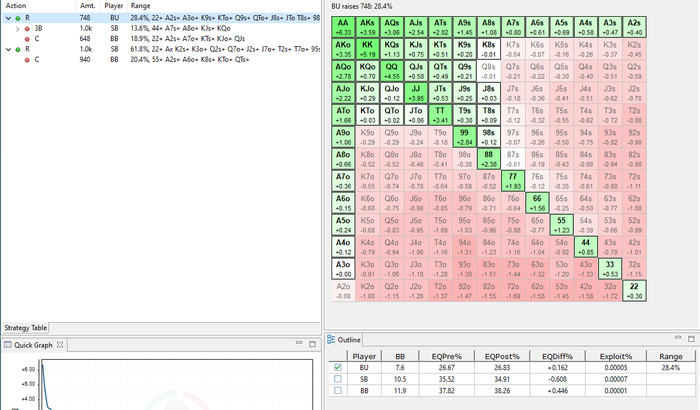Screen dimensions: 700x410
Task: Click the red icon on the C 940 row
Action: (x=27, y=60)
